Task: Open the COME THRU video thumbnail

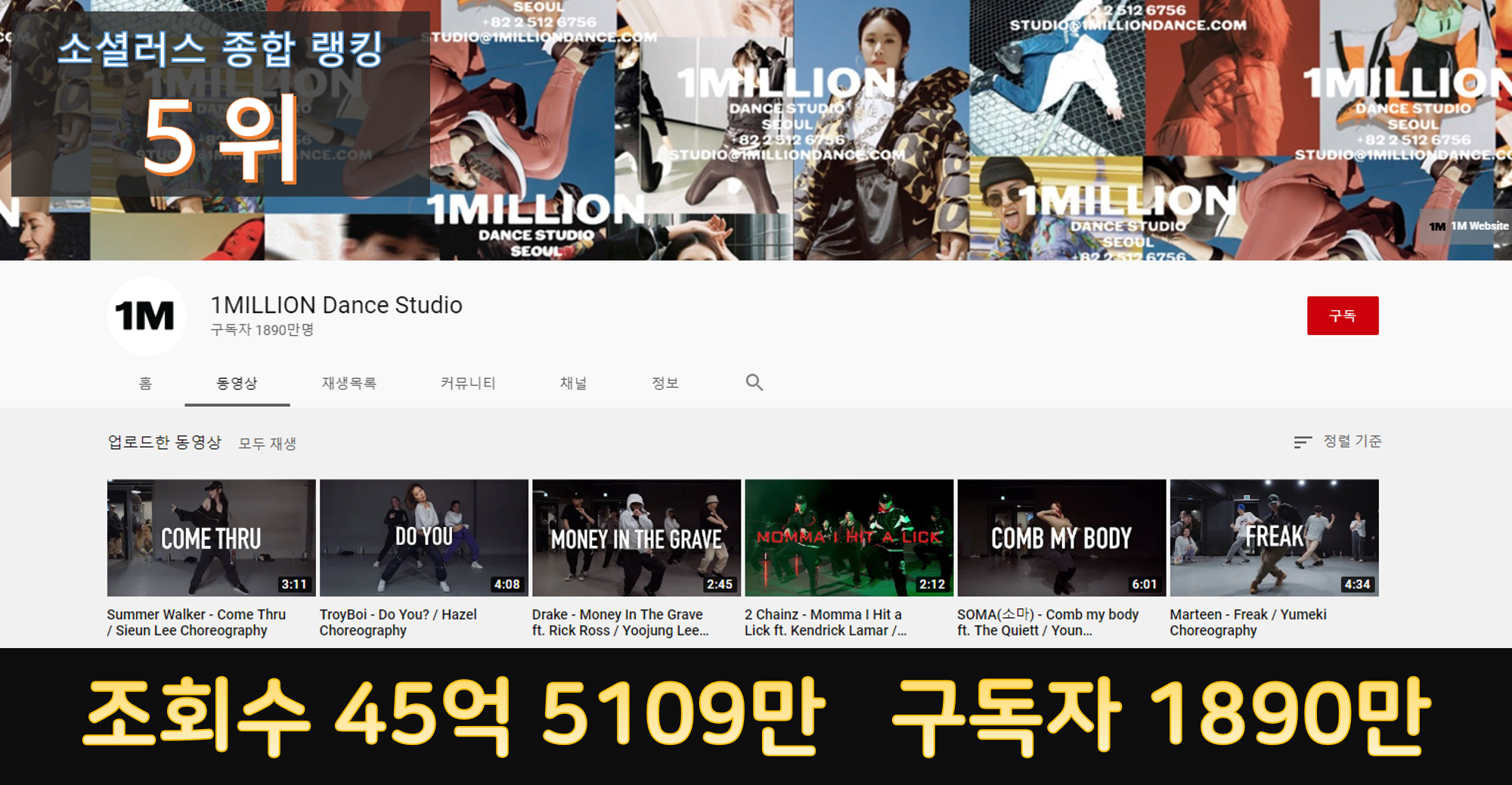Action: (212, 538)
